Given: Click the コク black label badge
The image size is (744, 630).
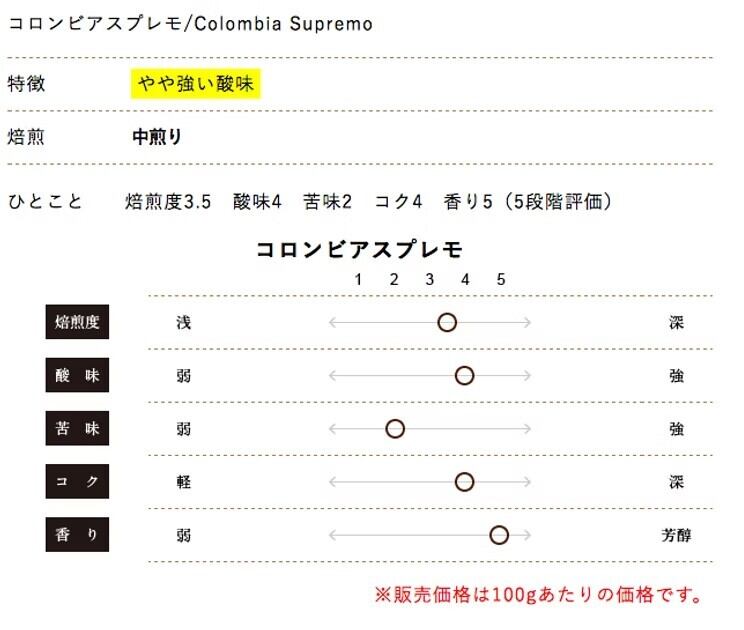Looking at the screenshot, I should pos(77,481).
